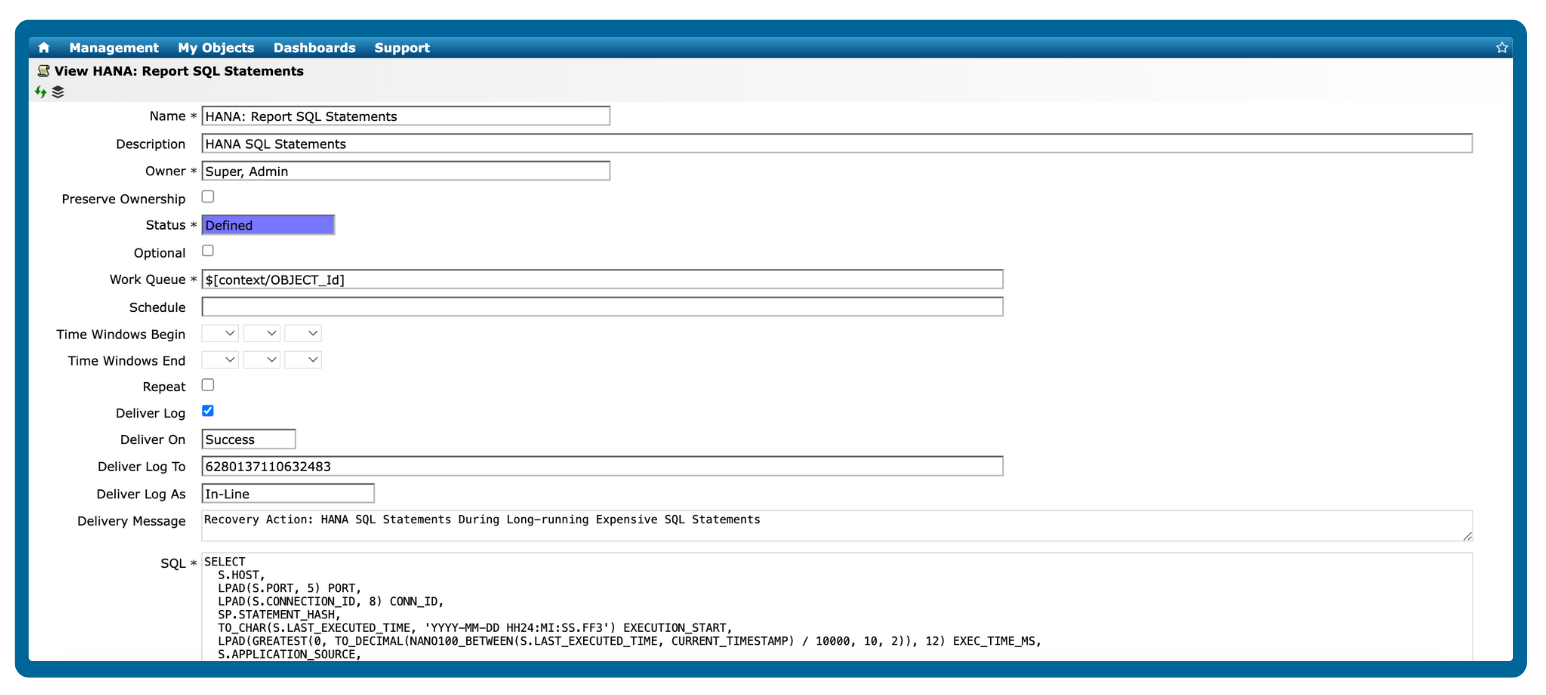Open the second Time Windows End dropdown
The width and height of the screenshot is (1546, 695).
point(262,359)
